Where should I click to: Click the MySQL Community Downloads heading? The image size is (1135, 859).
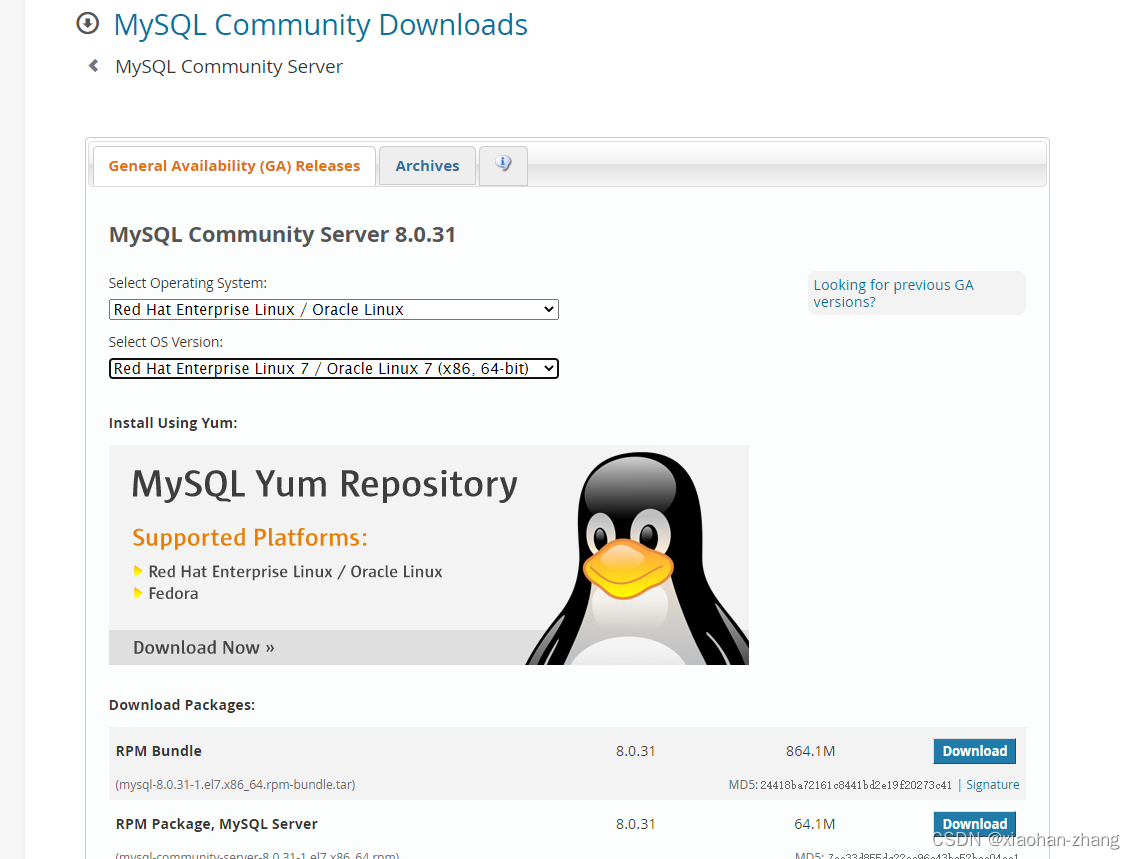[x=321, y=25]
